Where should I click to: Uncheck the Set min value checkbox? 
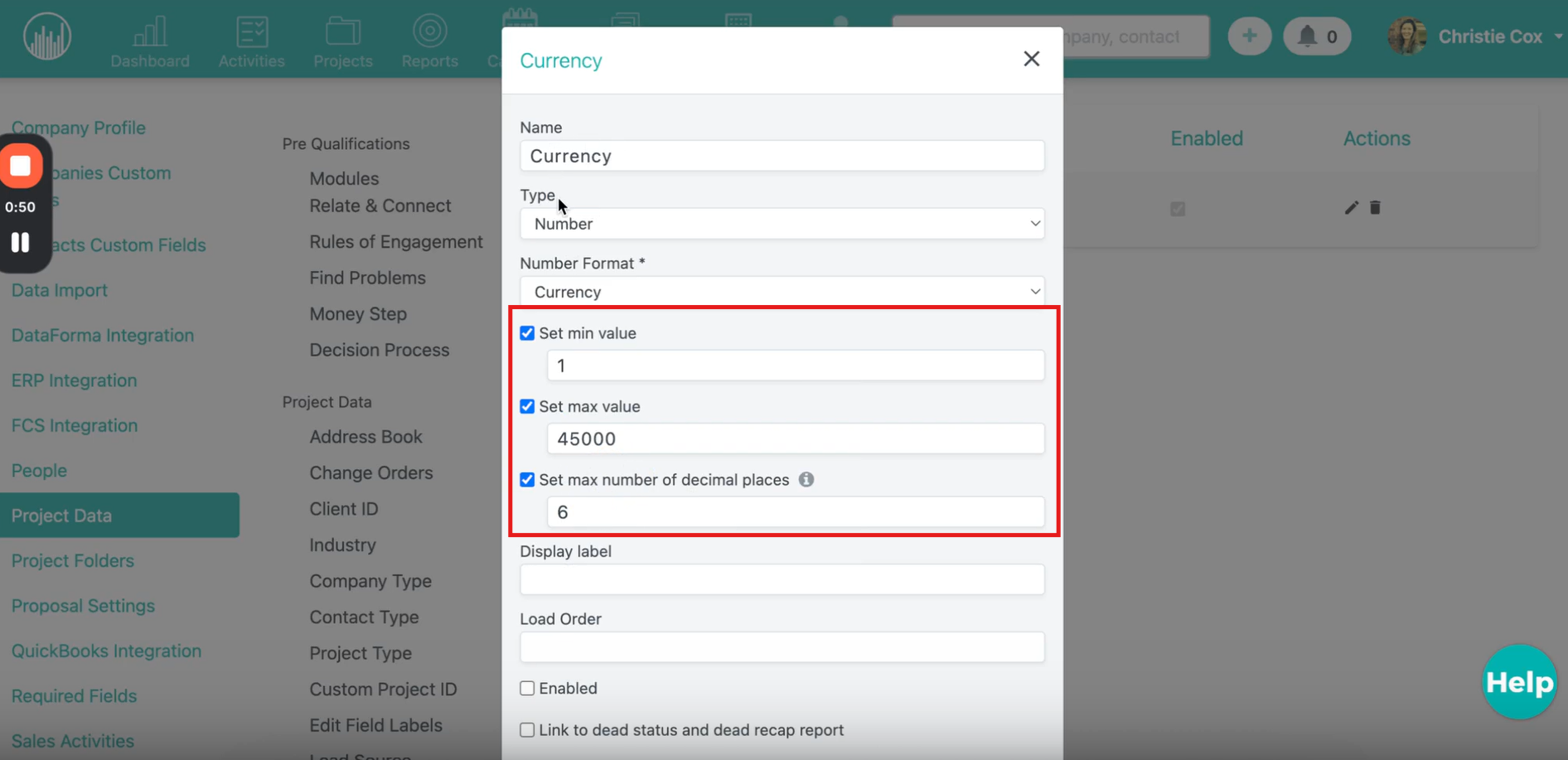(x=527, y=333)
